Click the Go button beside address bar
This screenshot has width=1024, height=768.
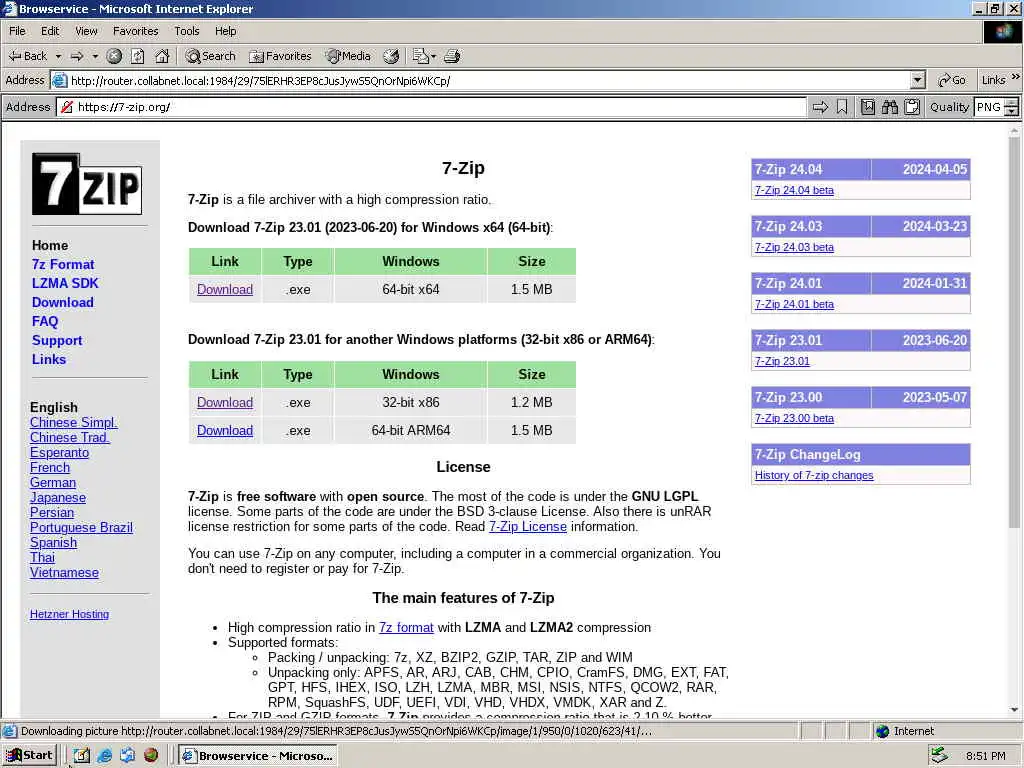[x=952, y=80]
